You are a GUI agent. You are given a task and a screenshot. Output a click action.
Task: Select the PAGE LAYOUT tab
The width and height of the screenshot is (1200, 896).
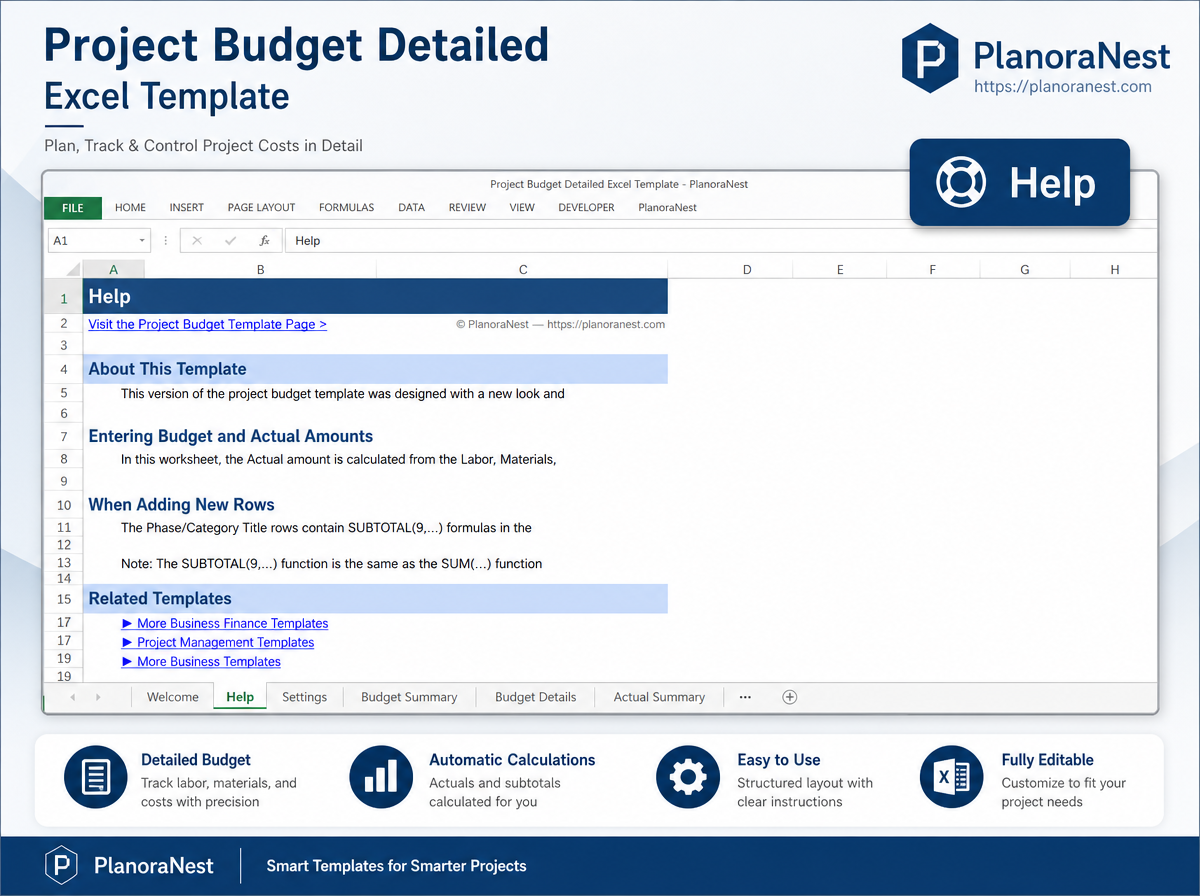[x=261, y=208]
